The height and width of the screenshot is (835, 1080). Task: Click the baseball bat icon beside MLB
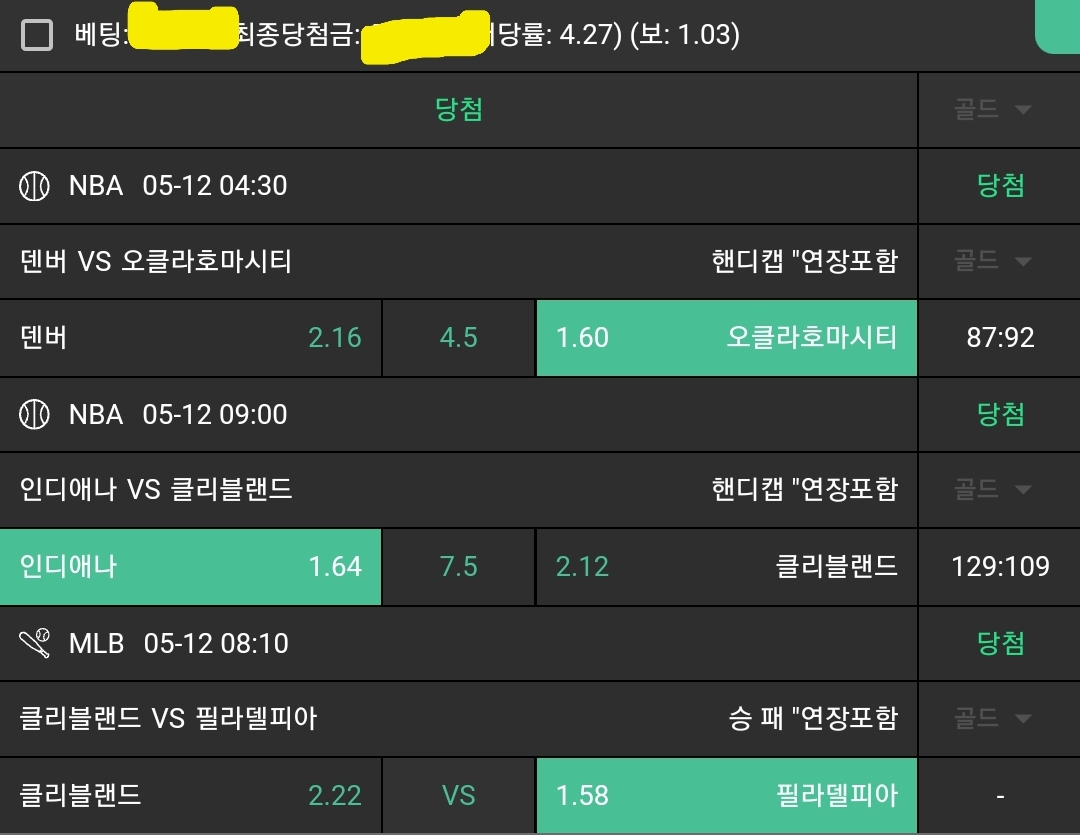tap(35, 643)
